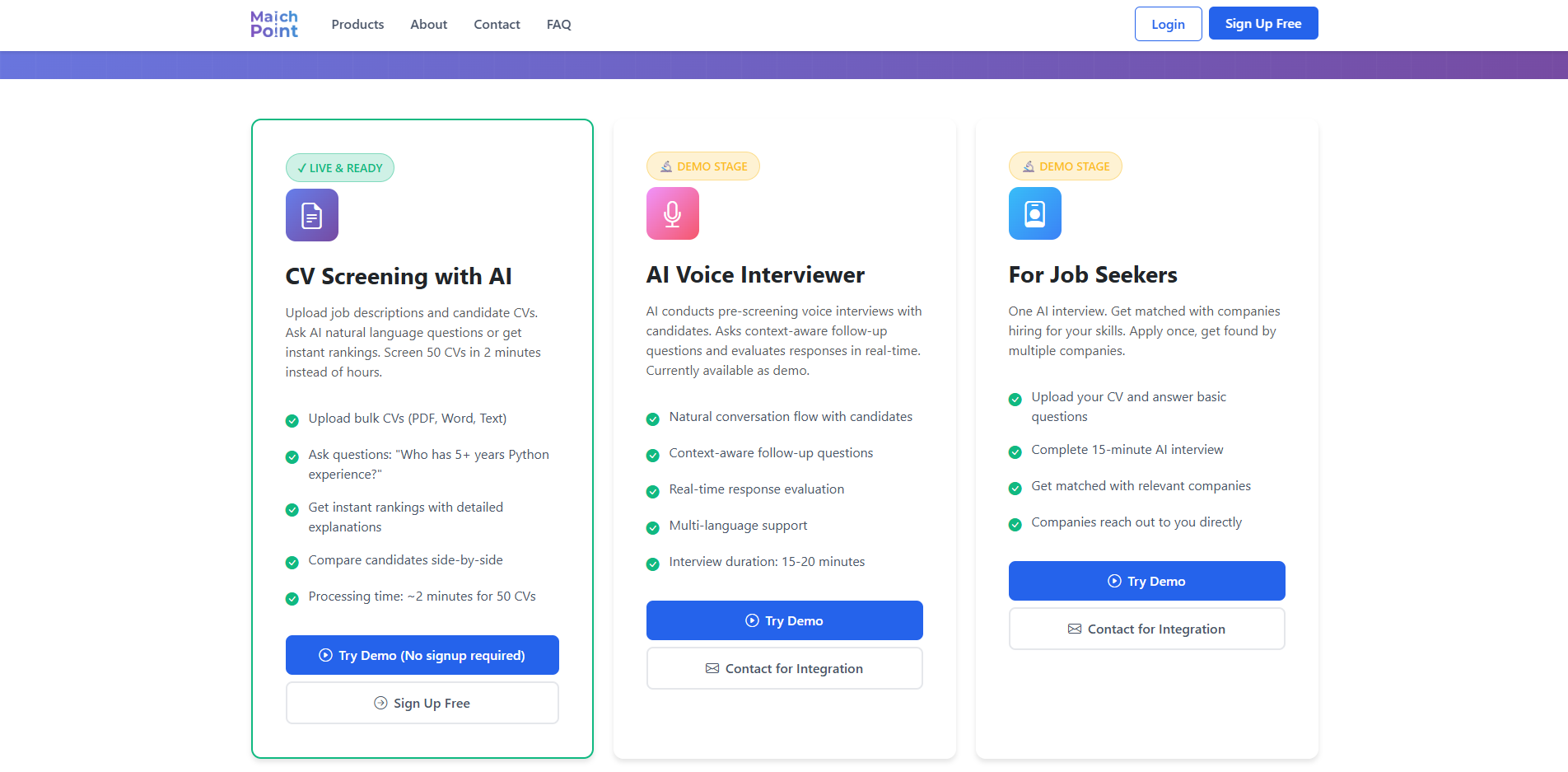Click the envelope icon in Contact for Integration

coord(712,668)
